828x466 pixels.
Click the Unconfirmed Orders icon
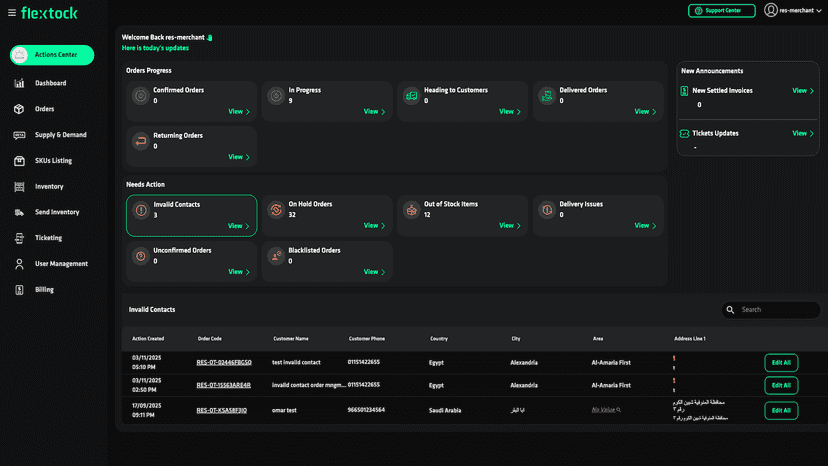click(x=140, y=256)
